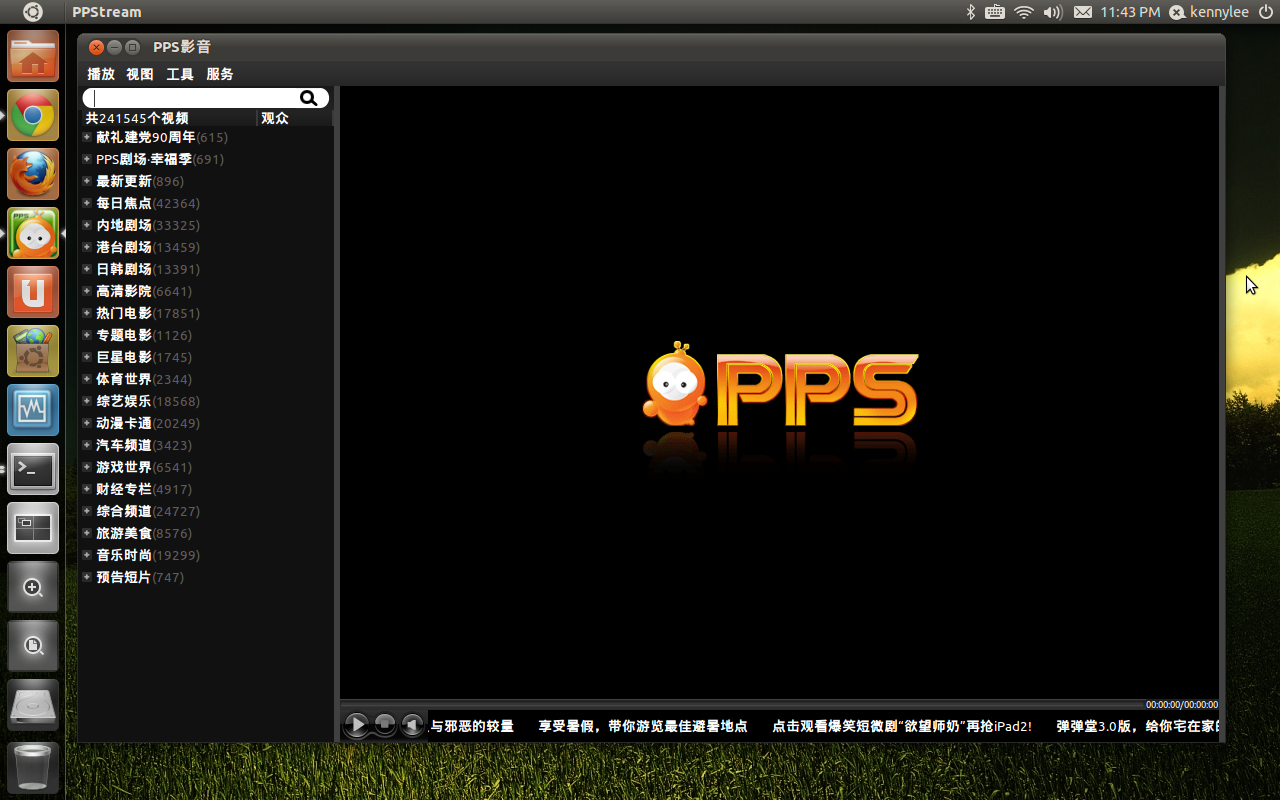Viewport: 1280px width, 800px height.
Task: Click the PPS app icon in launcher
Action: [33, 233]
